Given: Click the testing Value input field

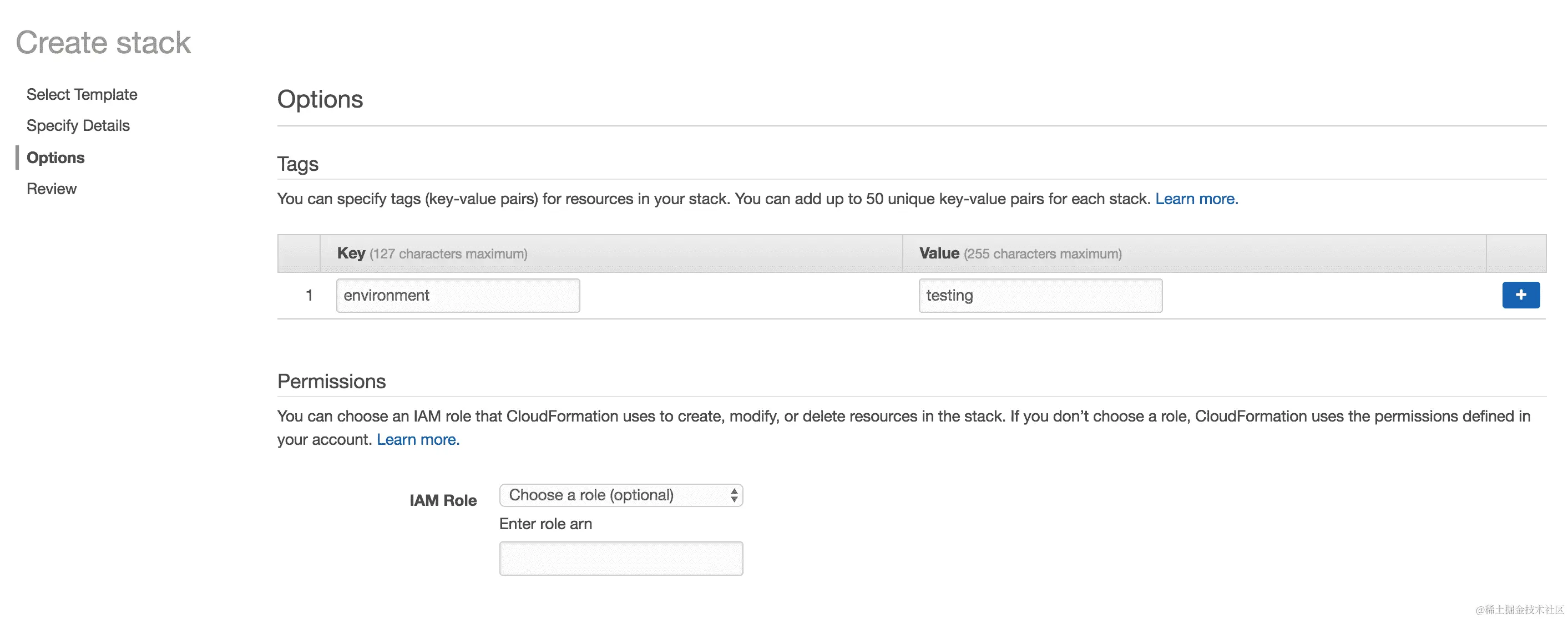Looking at the screenshot, I should click(x=1040, y=295).
